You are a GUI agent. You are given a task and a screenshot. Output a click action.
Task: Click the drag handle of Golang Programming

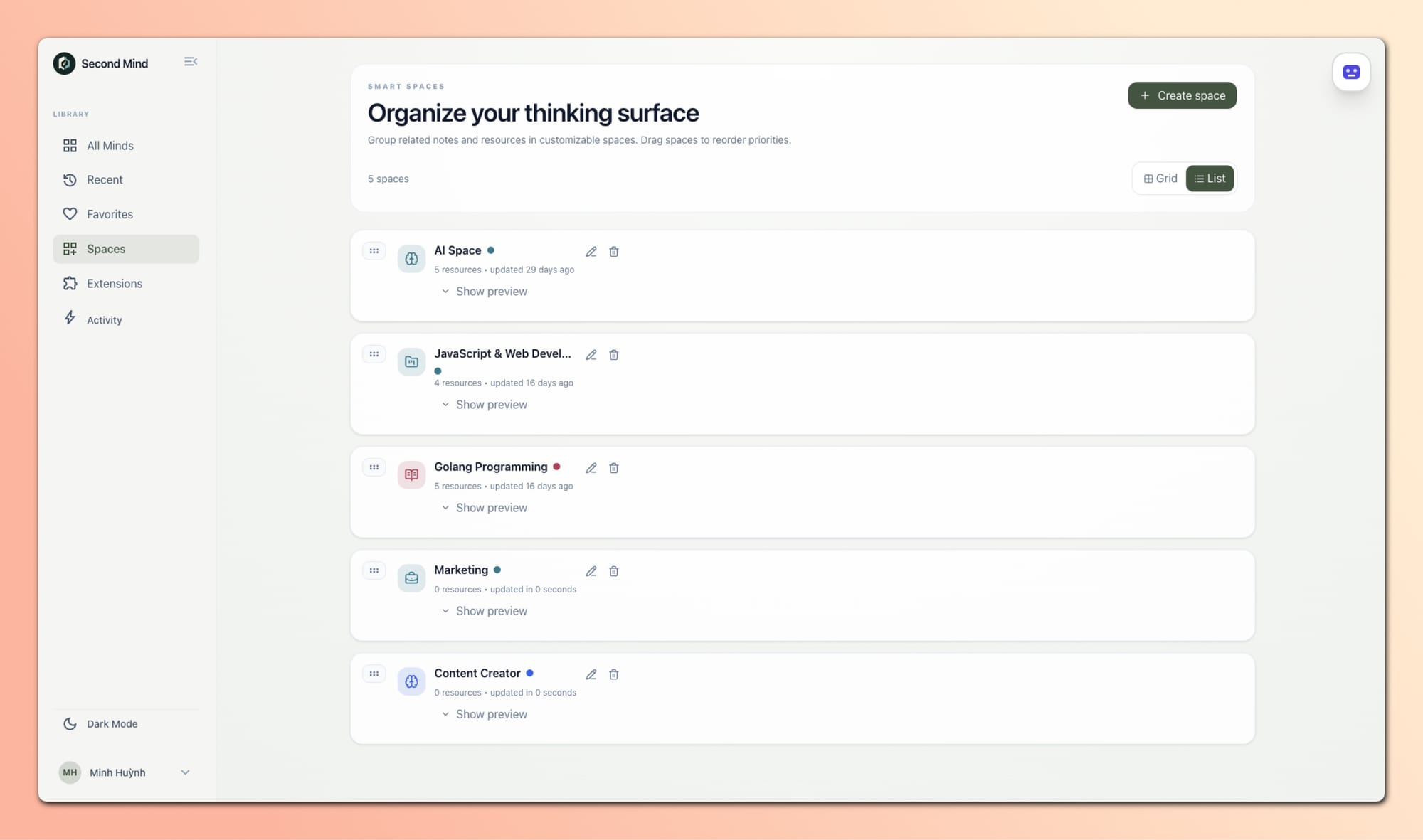[374, 467]
